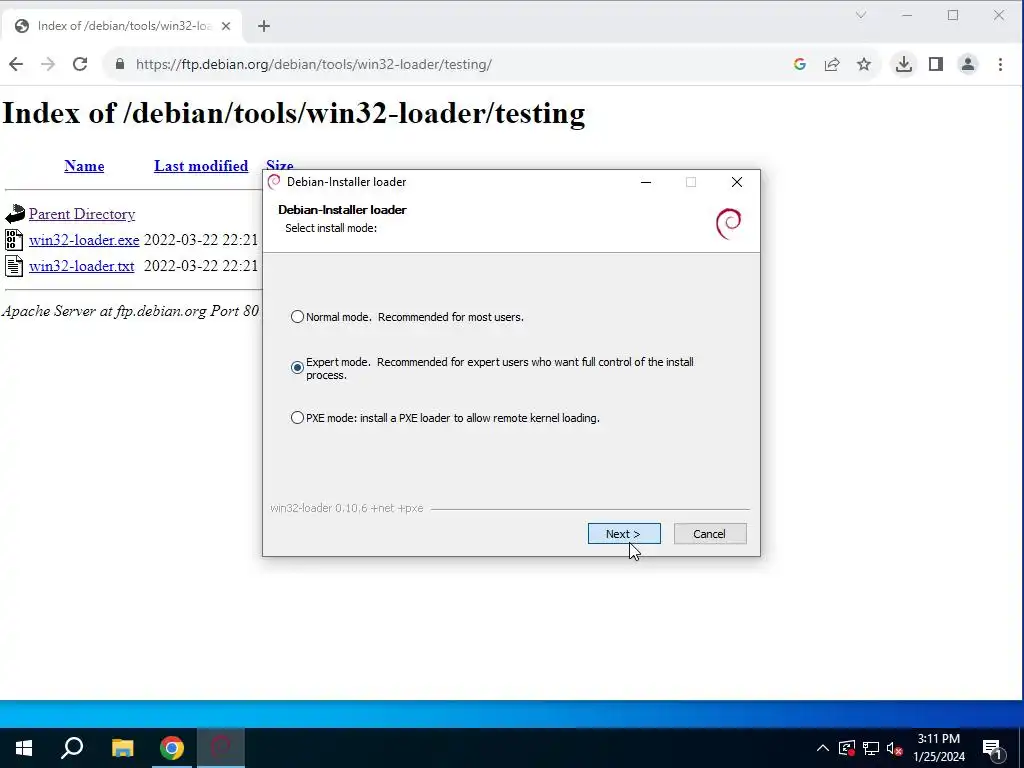Screen dimensions: 1024x768
Task: Click the win32-loader.exe binary file icon
Action: (14, 240)
